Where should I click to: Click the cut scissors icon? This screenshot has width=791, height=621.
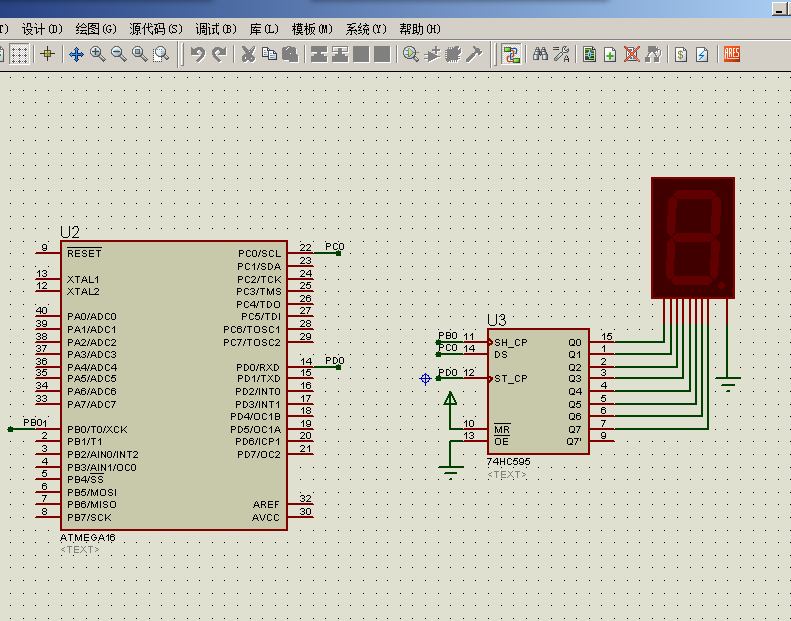(247, 54)
